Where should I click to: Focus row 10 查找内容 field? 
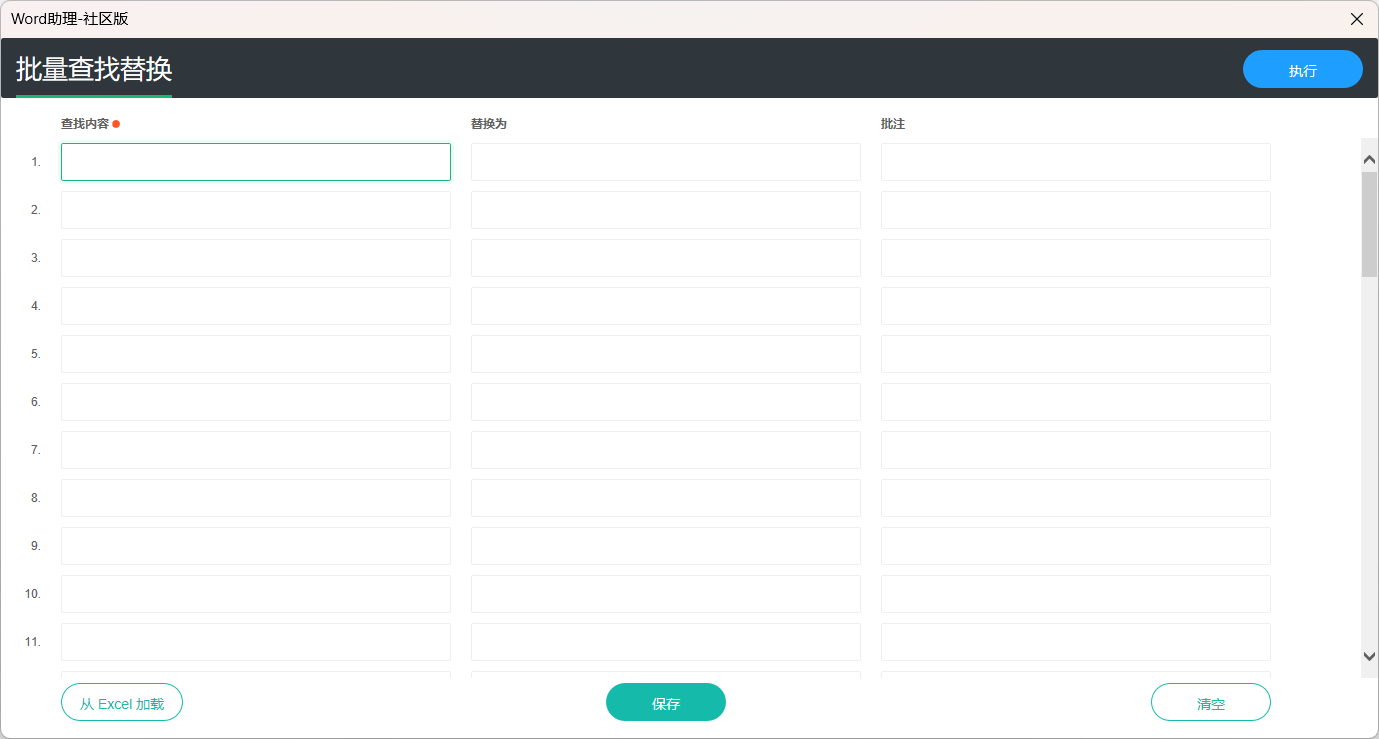256,594
